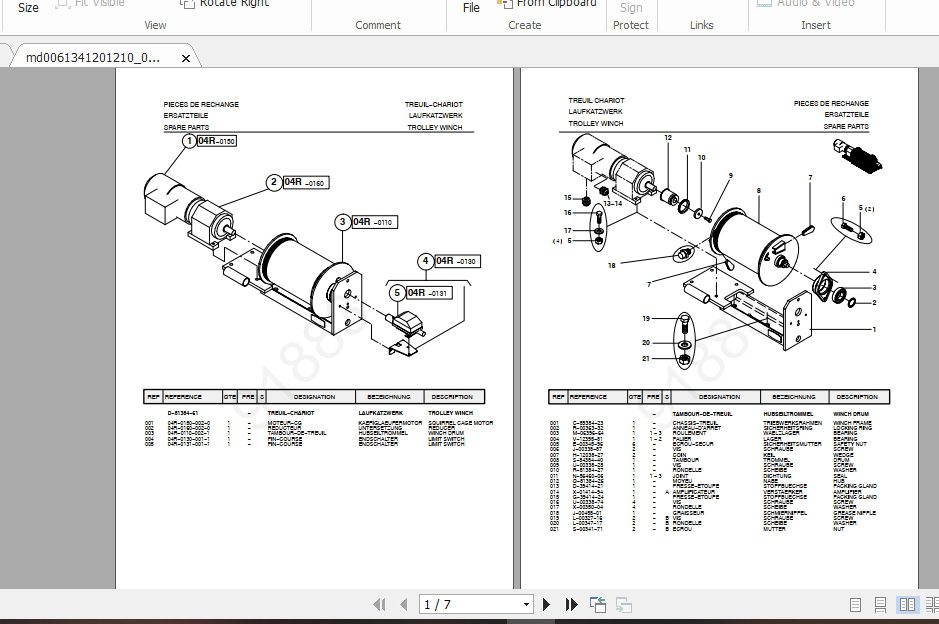Screen dimensions: 939x624
Task: Toggle Facing page display mode
Action: pyautogui.click(x=906, y=605)
